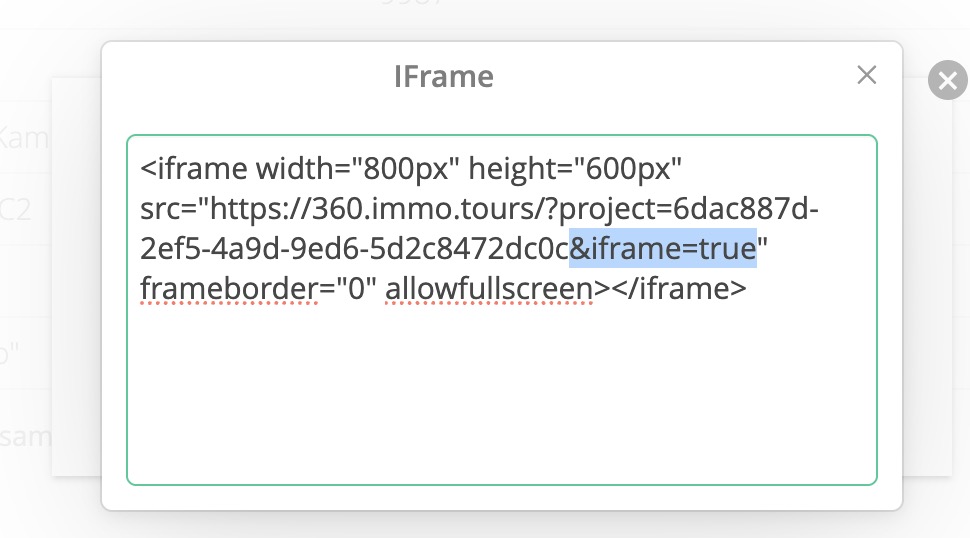The image size is (970, 538).
Task: Place cursor on the frameborder word
Action: click(229, 289)
